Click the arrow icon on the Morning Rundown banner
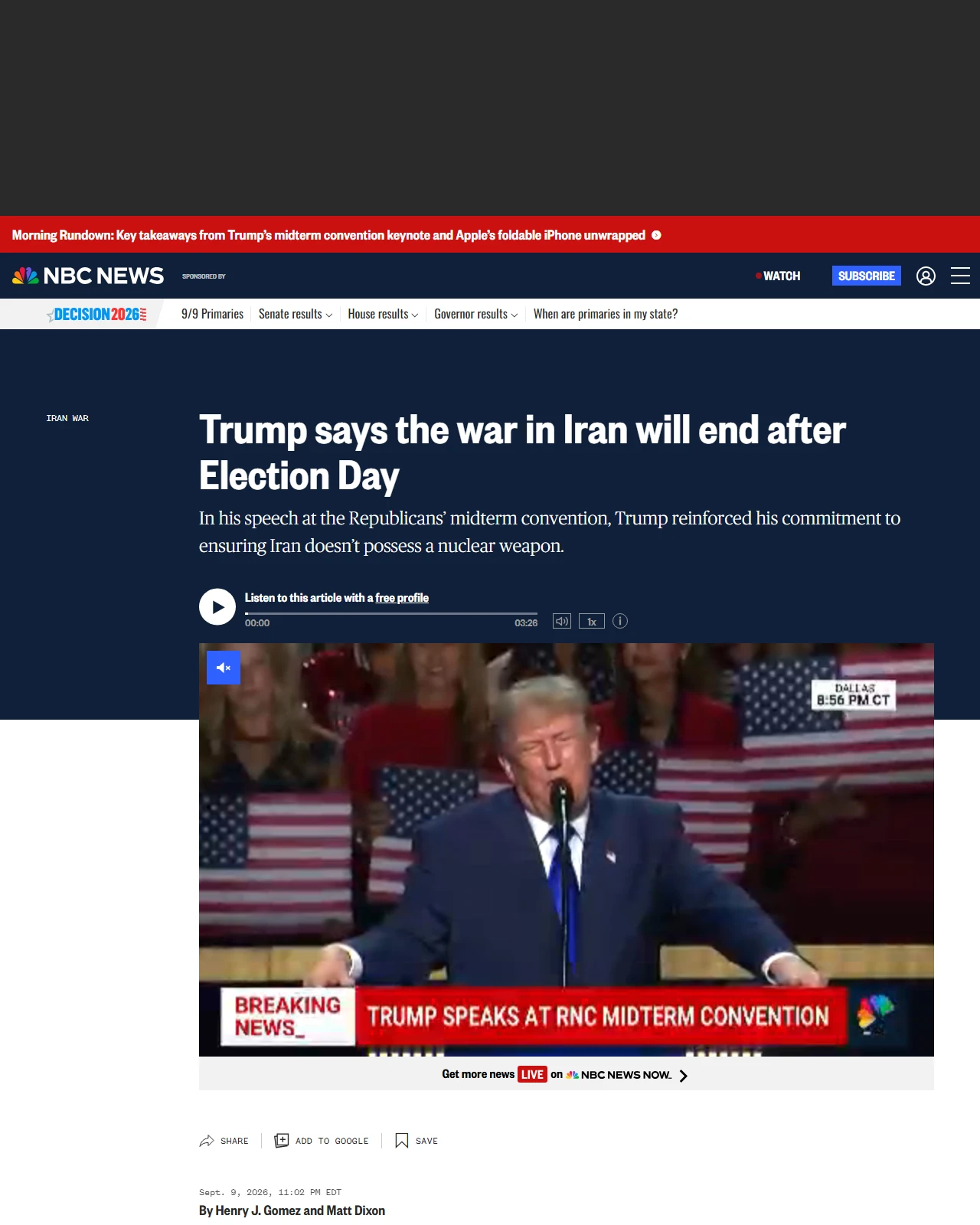The width and height of the screenshot is (980, 1225). [x=656, y=235]
